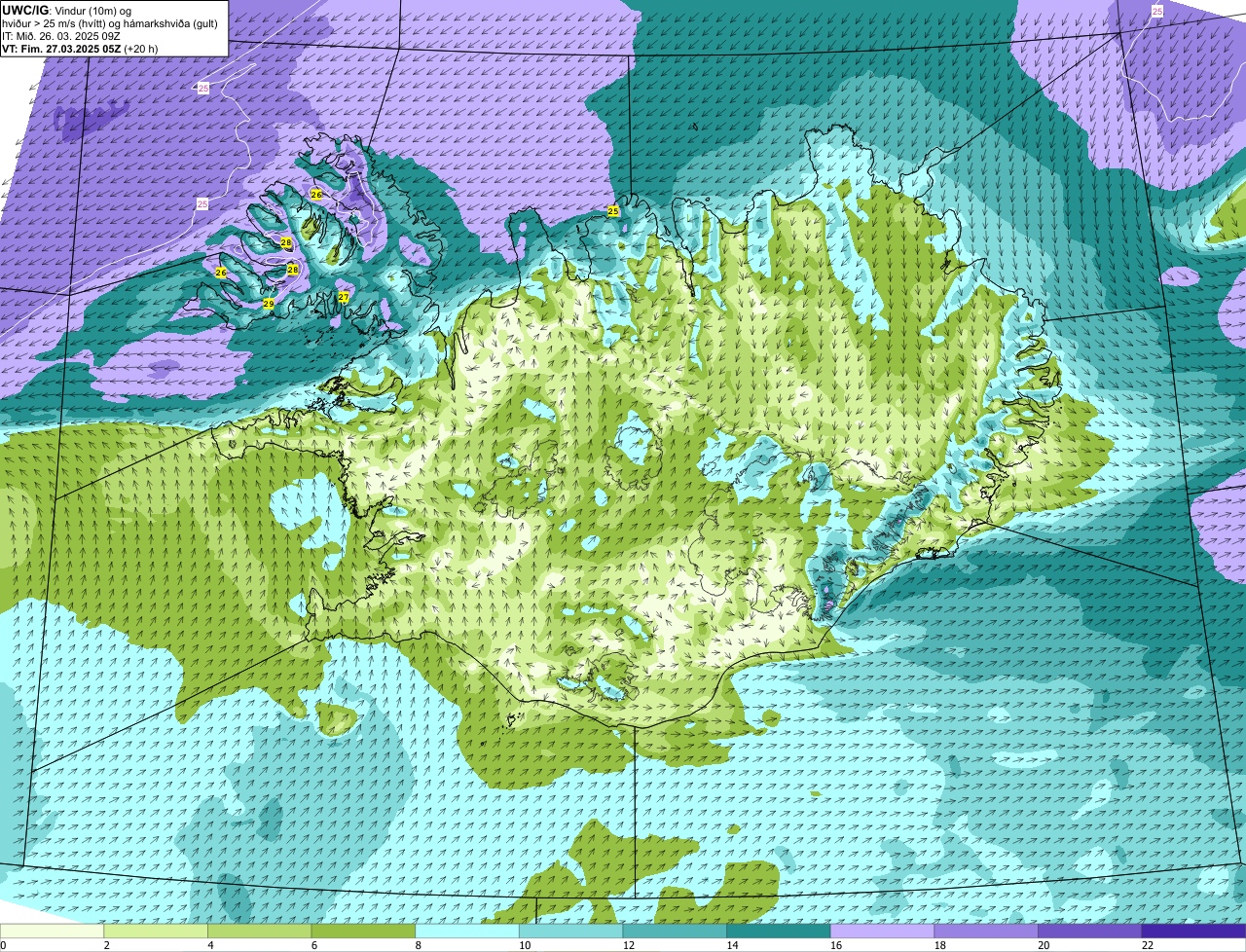Click the legend scale label "20"
Screen dimensions: 1246x952
click(1044, 945)
